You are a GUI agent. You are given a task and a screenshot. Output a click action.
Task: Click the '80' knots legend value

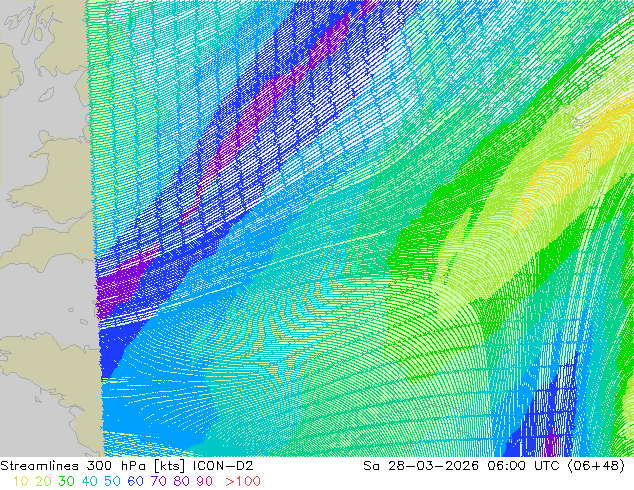pyautogui.click(x=182, y=482)
